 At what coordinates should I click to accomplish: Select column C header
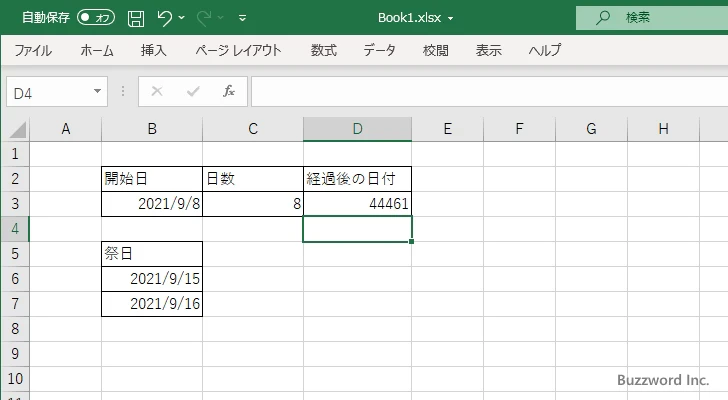[x=253, y=129]
